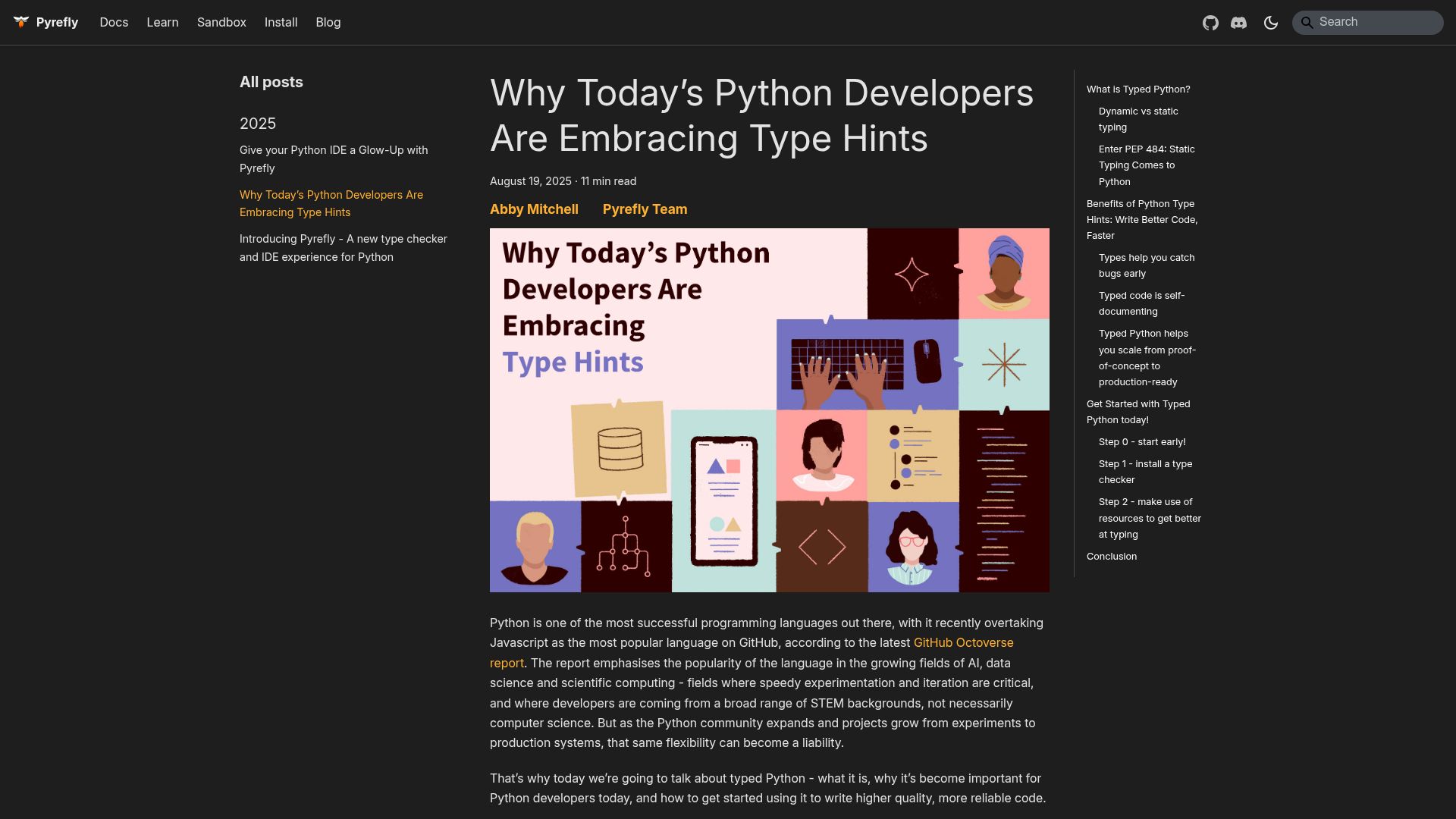This screenshot has height=819, width=1456.
Task: Open the Learn menu item
Action: coord(162,23)
